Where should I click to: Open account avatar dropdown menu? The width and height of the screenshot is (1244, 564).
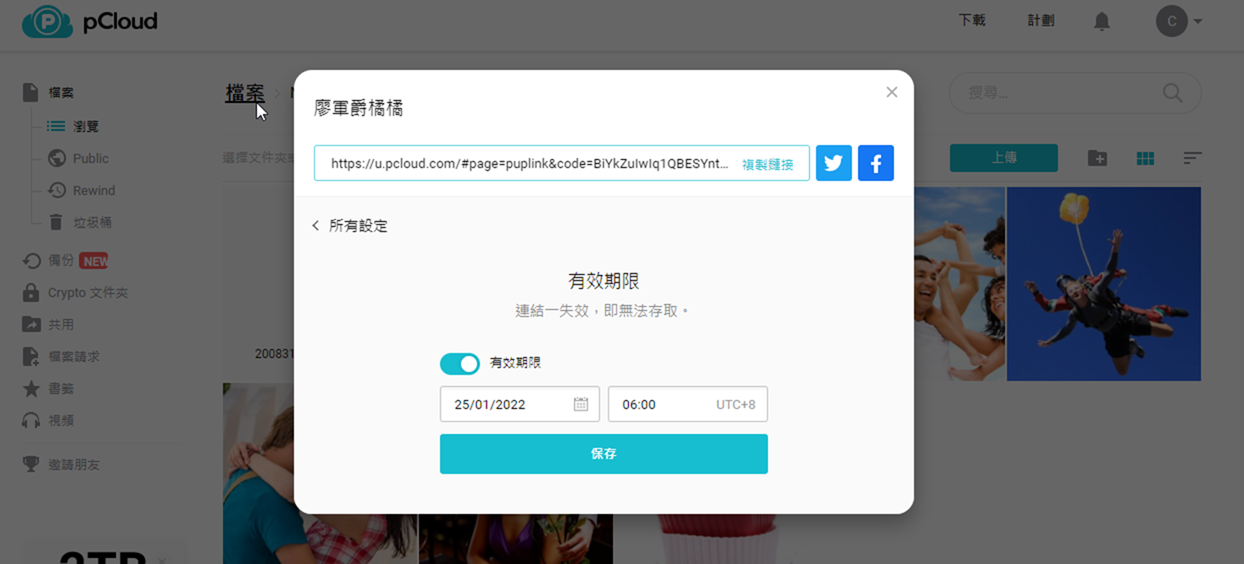[1178, 21]
